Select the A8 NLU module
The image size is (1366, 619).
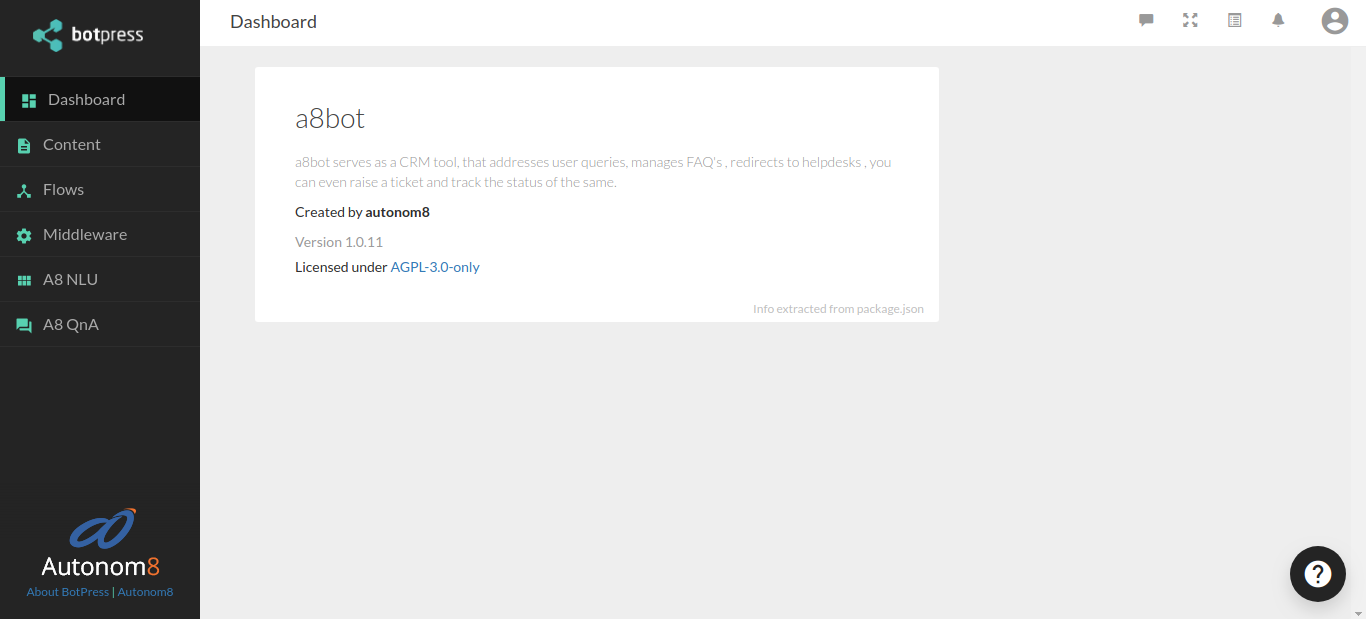point(100,279)
